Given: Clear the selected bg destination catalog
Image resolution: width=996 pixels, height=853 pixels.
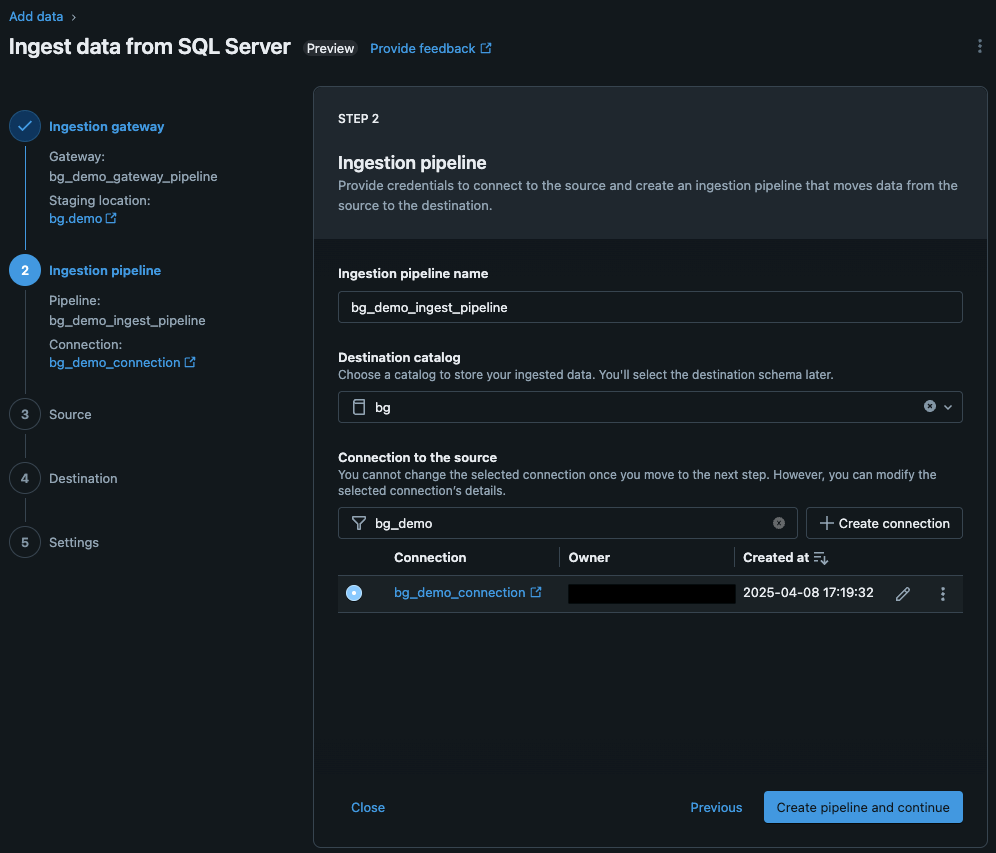Looking at the screenshot, I should 929,406.
